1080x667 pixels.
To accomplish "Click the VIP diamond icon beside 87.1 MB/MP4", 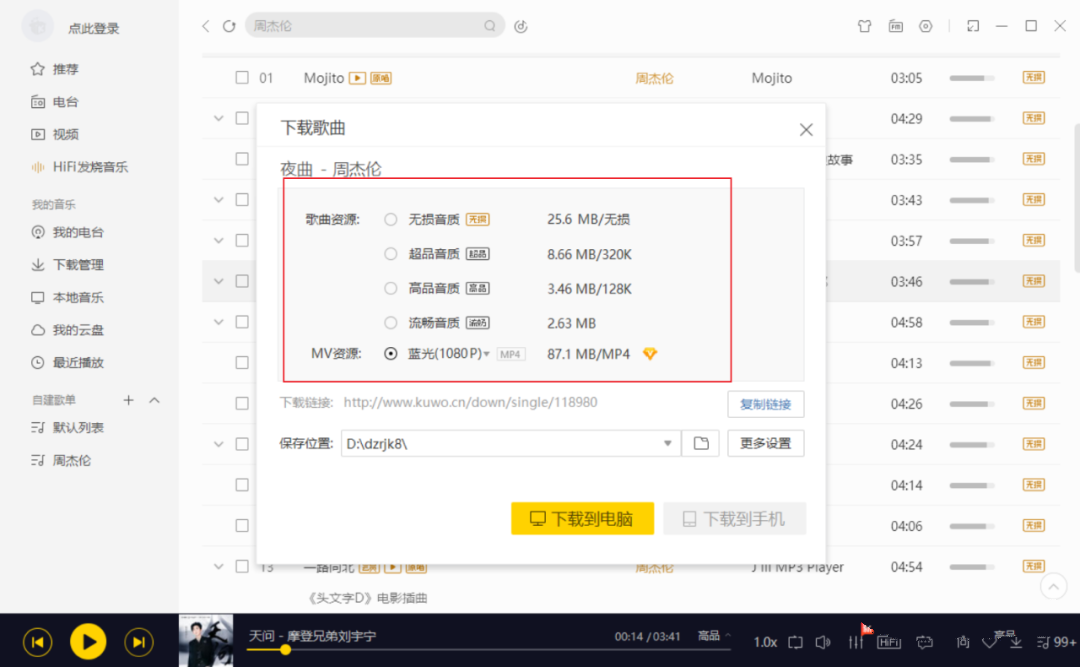I will pyautogui.click(x=650, y=353).
